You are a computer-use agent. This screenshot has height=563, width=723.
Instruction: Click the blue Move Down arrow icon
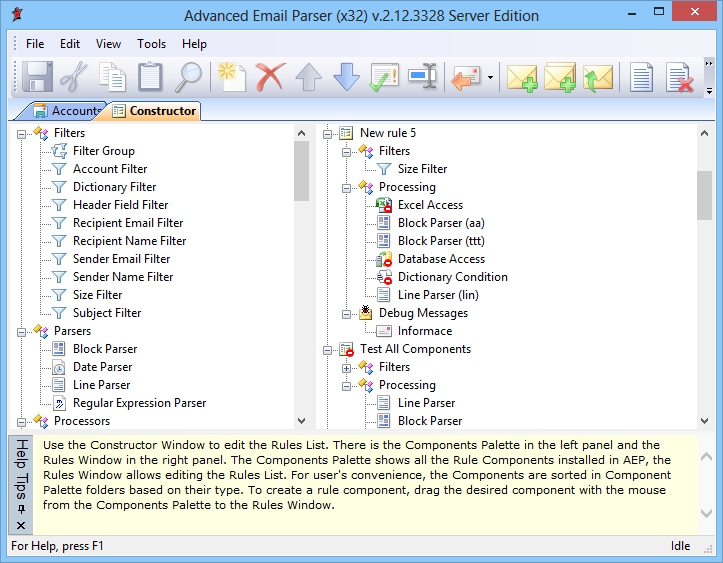[x=346, y=77]
